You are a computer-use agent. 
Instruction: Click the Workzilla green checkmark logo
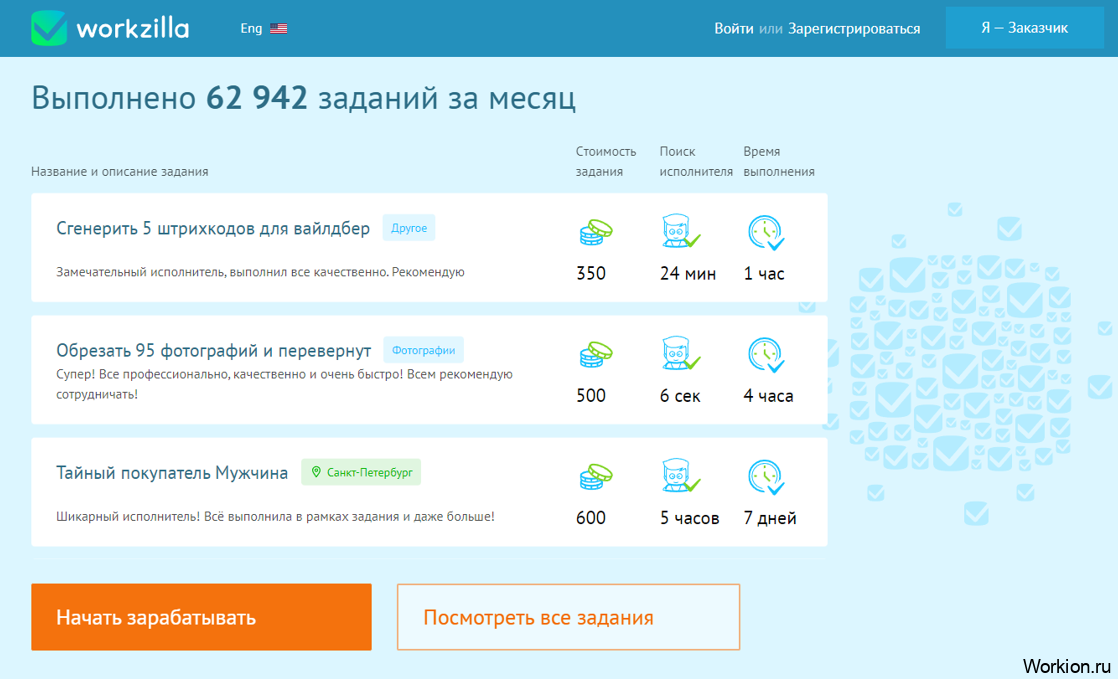[48, 29]
